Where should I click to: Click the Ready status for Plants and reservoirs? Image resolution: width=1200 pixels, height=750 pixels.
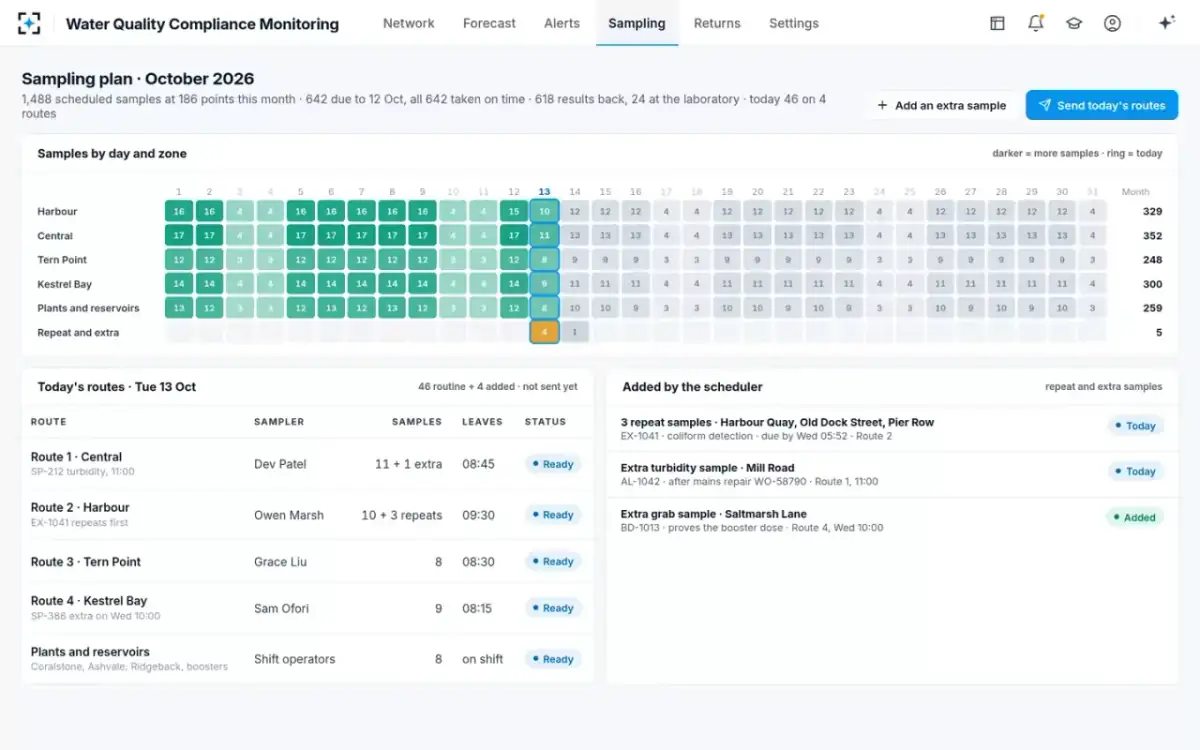(553, 659)
